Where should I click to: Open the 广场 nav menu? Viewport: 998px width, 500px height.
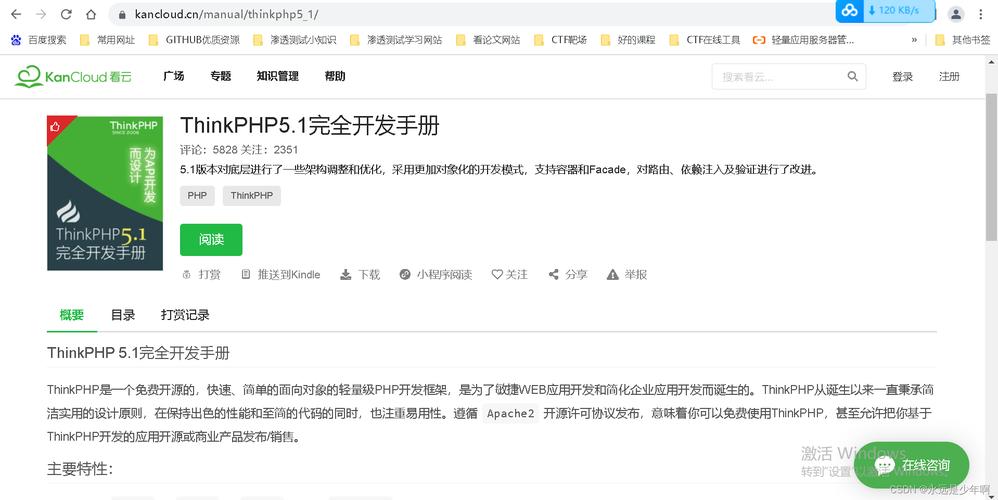click(174, 76)
